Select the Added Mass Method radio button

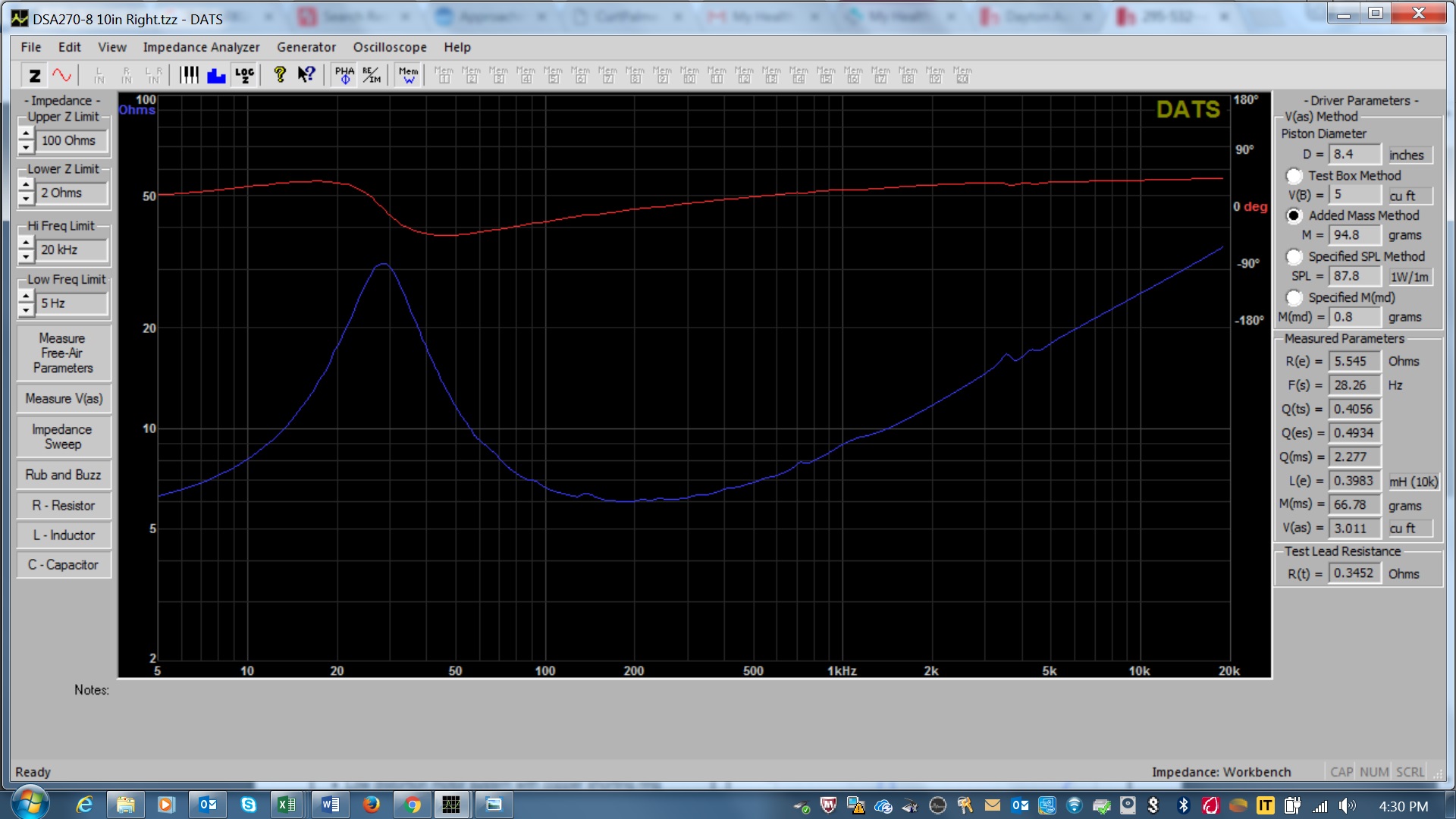(1294, 216)
